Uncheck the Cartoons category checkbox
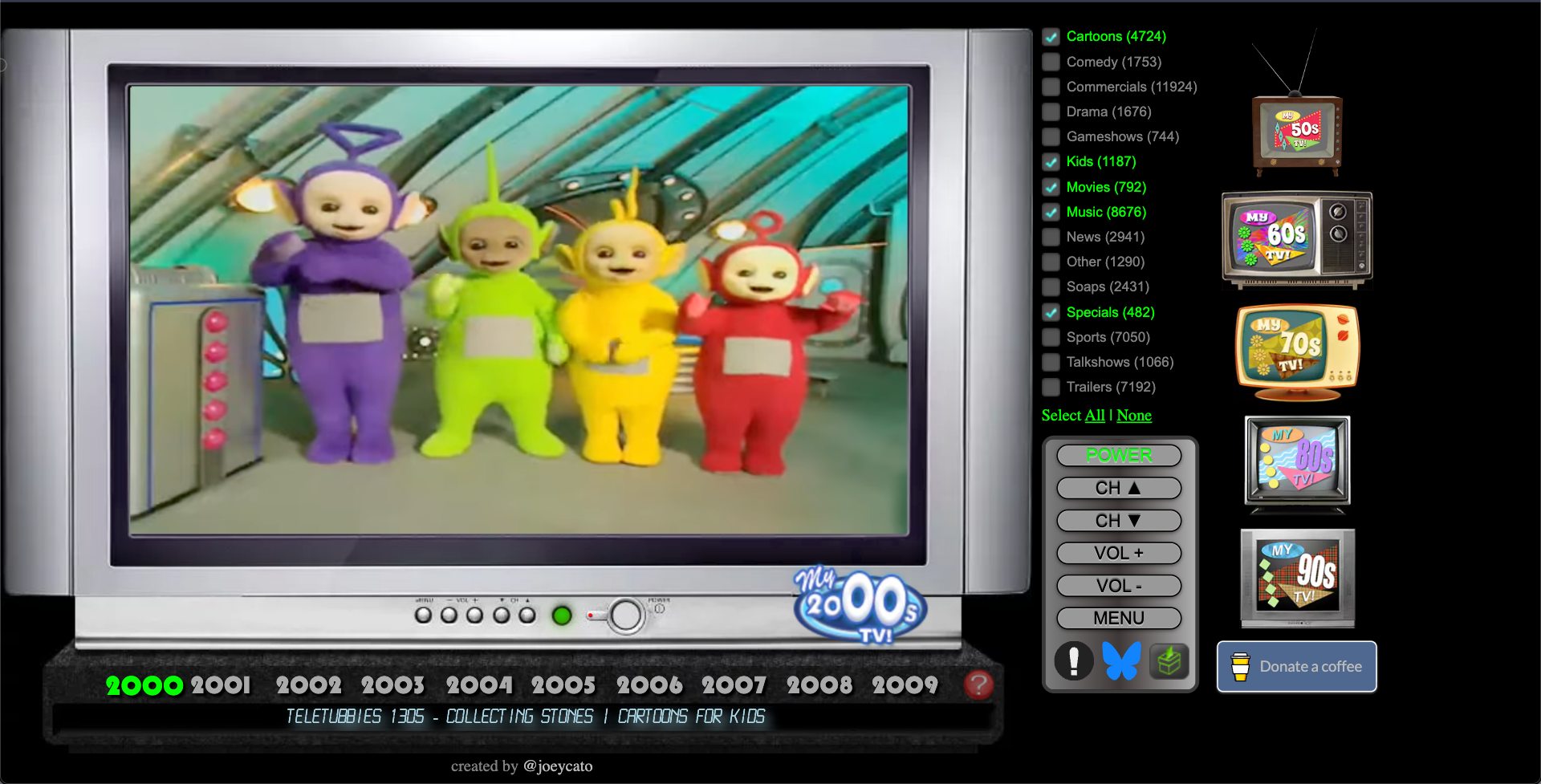The width and height of the screenshot is (1541, 784). click(1051, 37)
